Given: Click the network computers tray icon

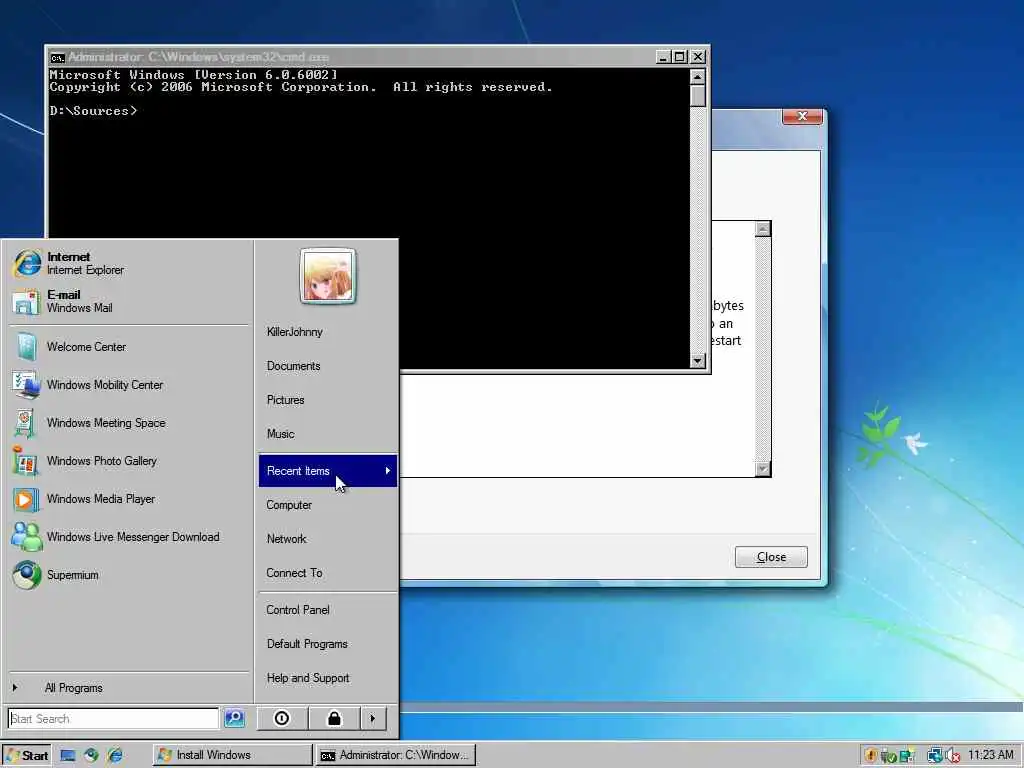Looking at the screenshot, I should pos(935,756).
